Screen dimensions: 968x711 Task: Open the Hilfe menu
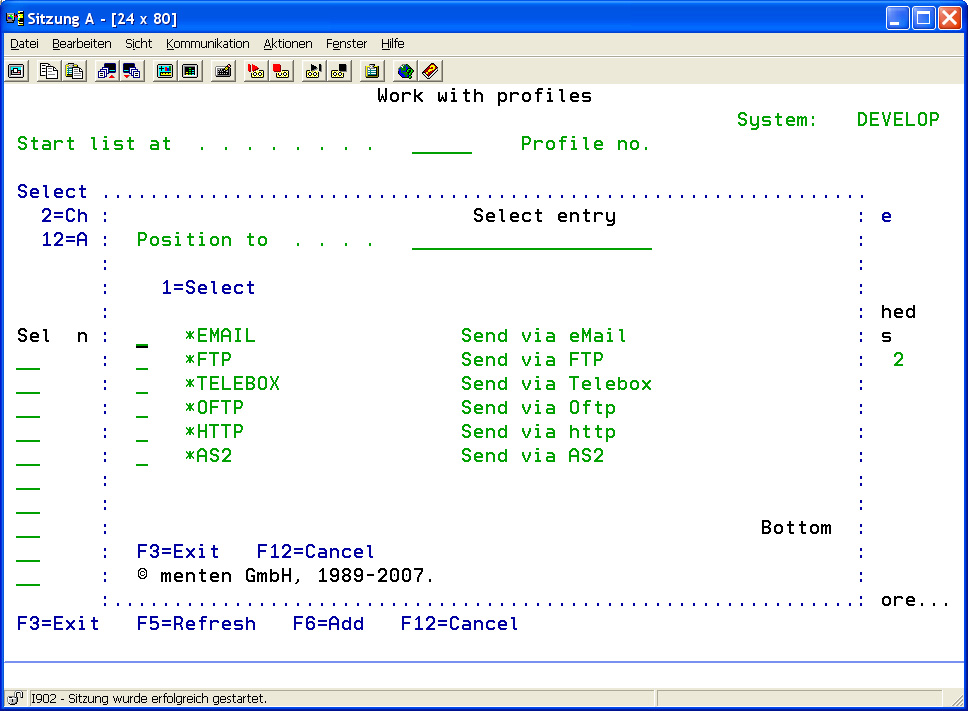(392, 44)
